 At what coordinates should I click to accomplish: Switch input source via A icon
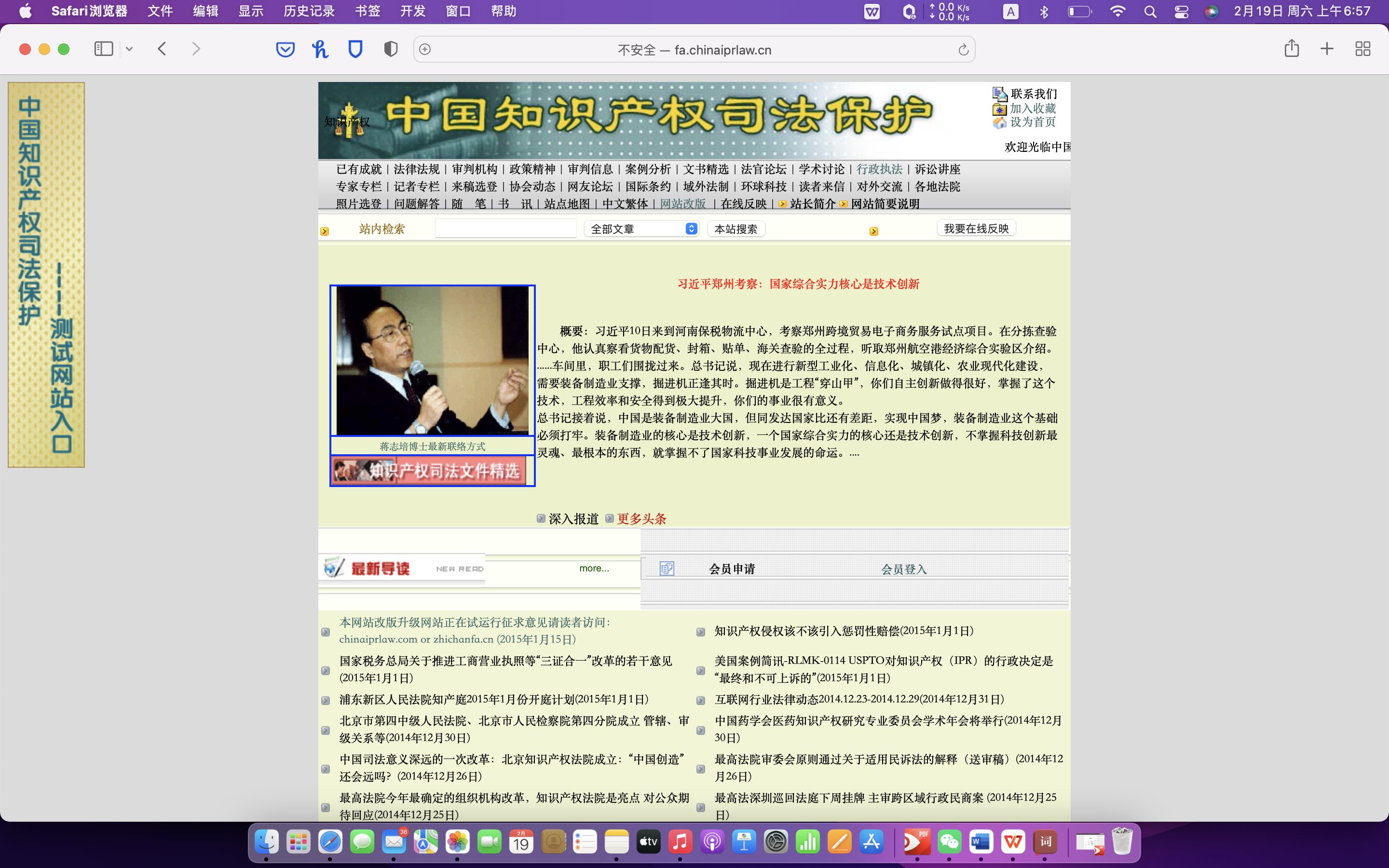tap(1010, 12)
